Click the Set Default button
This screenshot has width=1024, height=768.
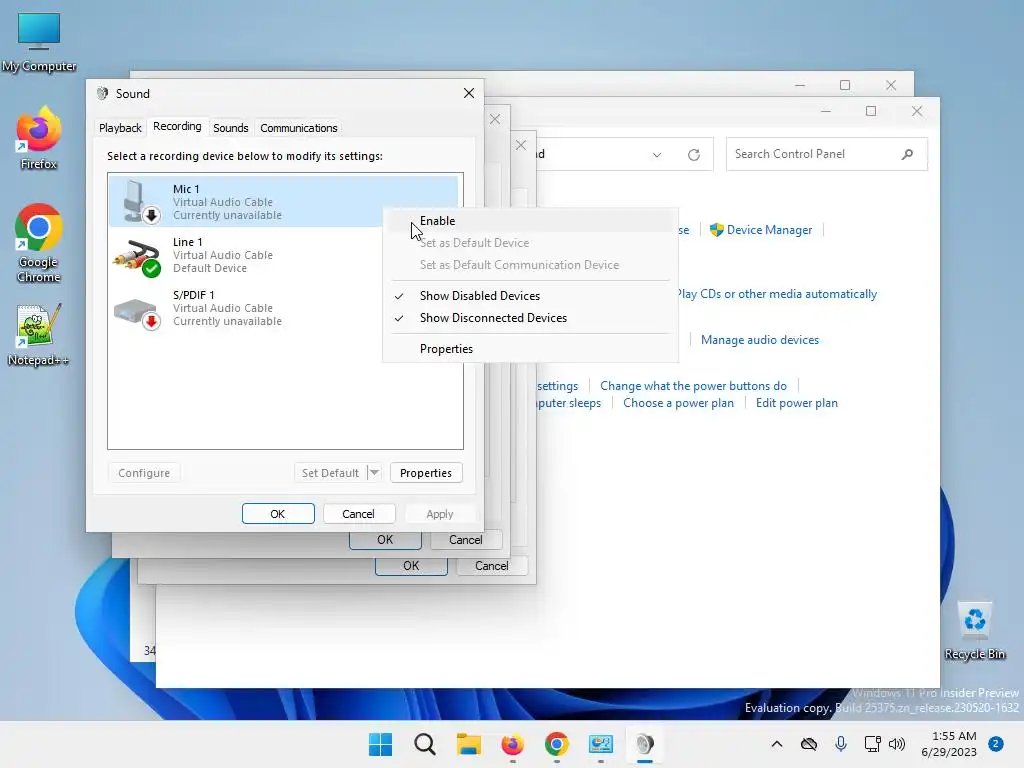pos(330,473)
